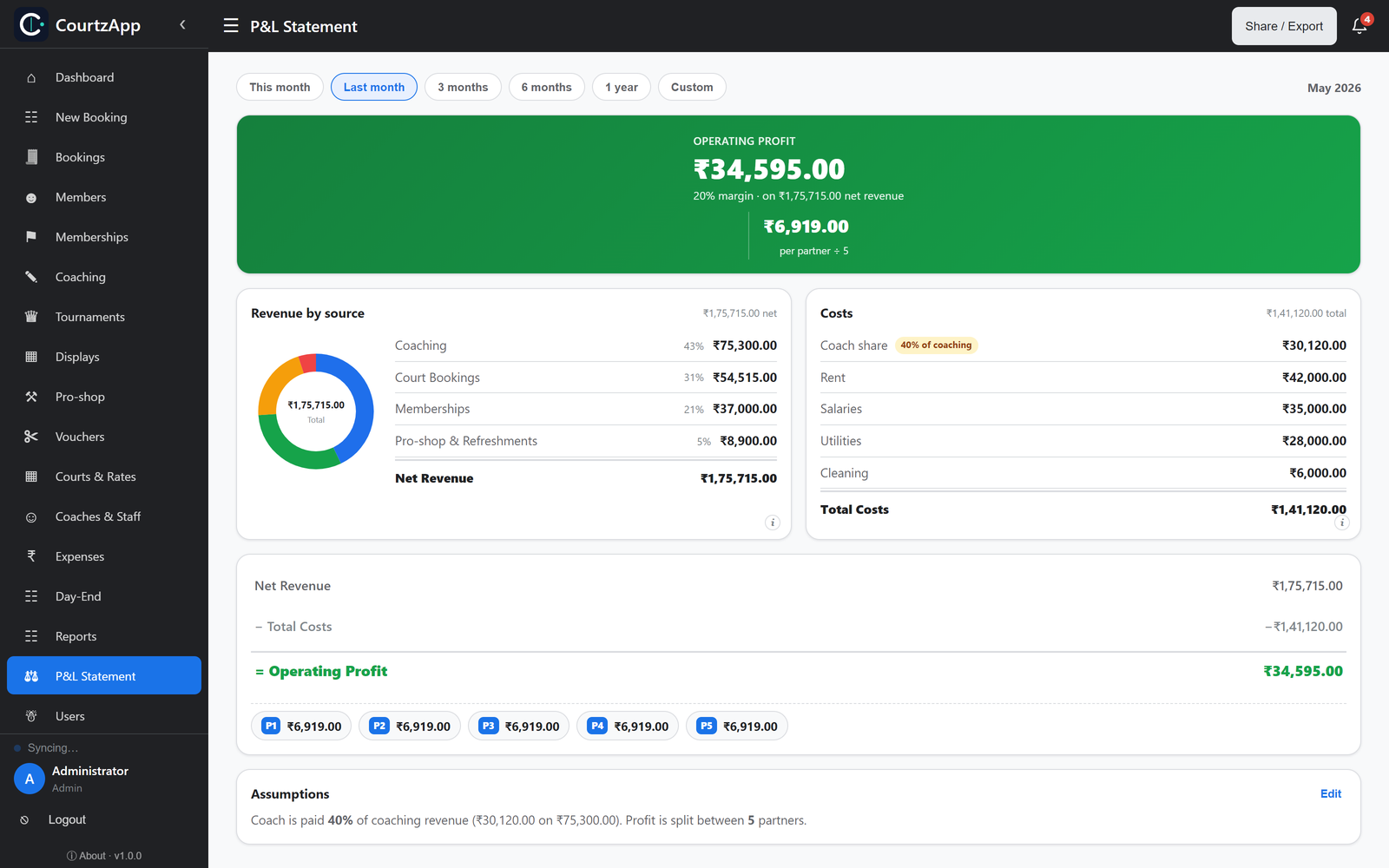Click the revenue donut chart

pos(316,411)
